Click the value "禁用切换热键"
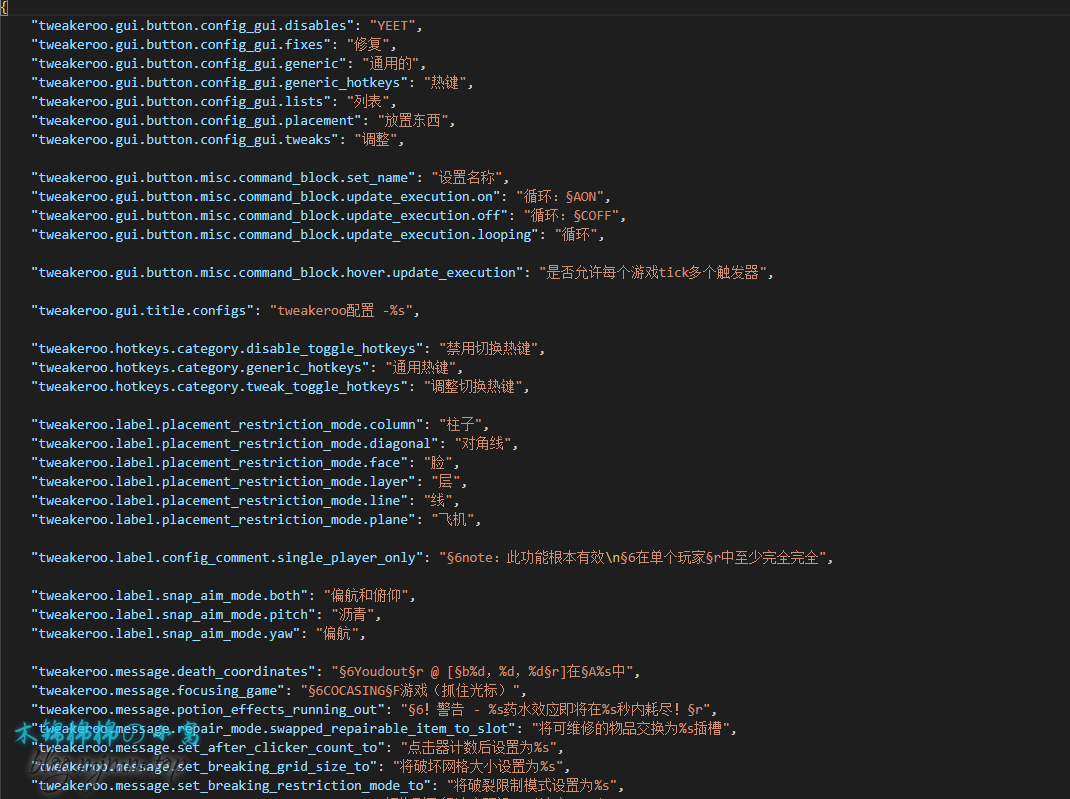 point(489,349)
